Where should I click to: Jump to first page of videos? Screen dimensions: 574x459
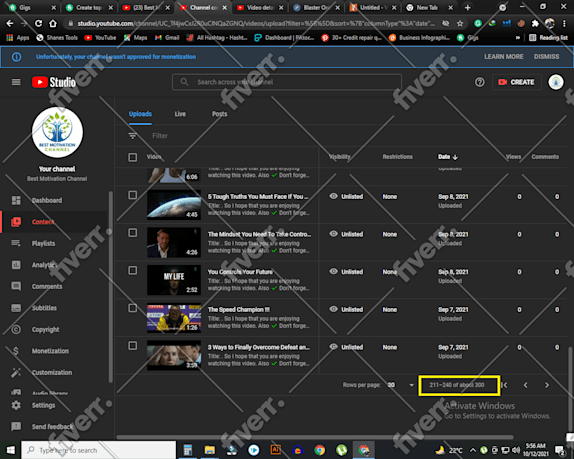point(504,385)
